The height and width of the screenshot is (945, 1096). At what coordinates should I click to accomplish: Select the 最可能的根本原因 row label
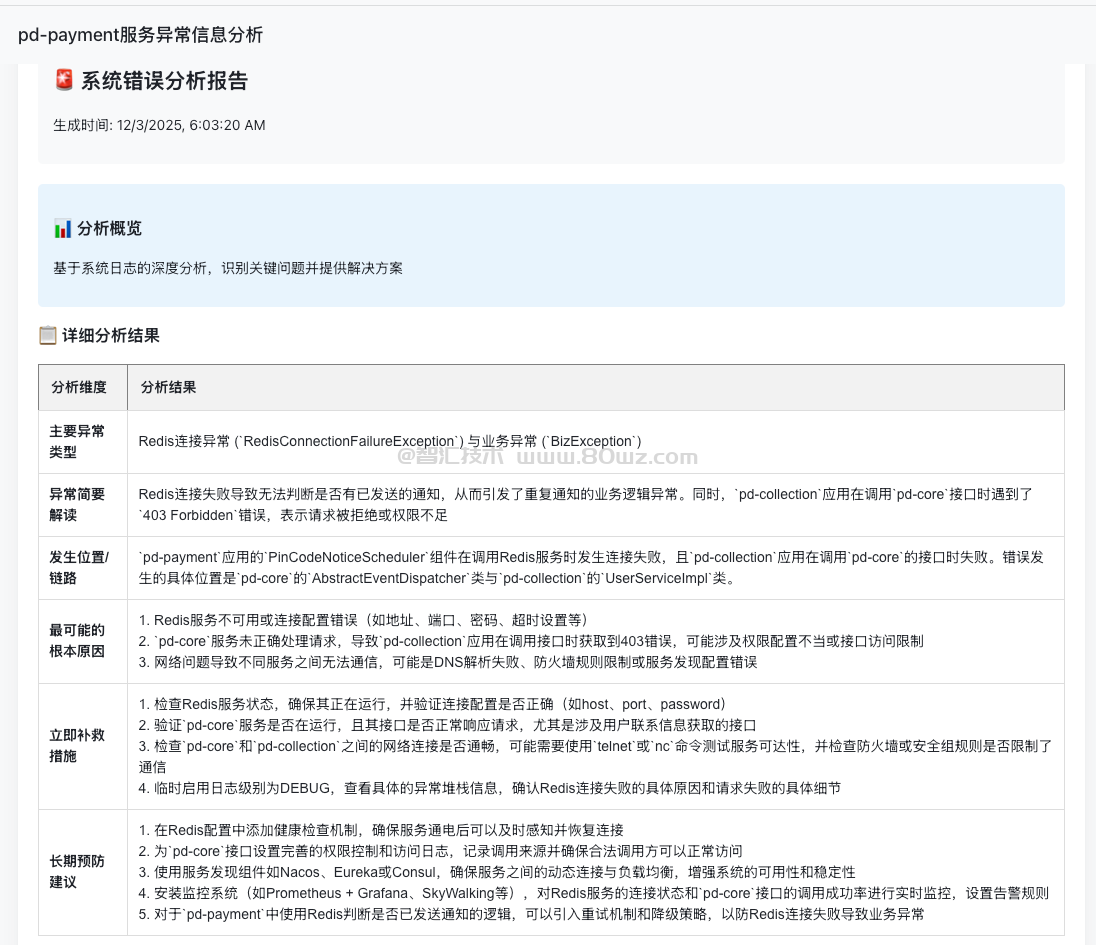pos(77,640)
